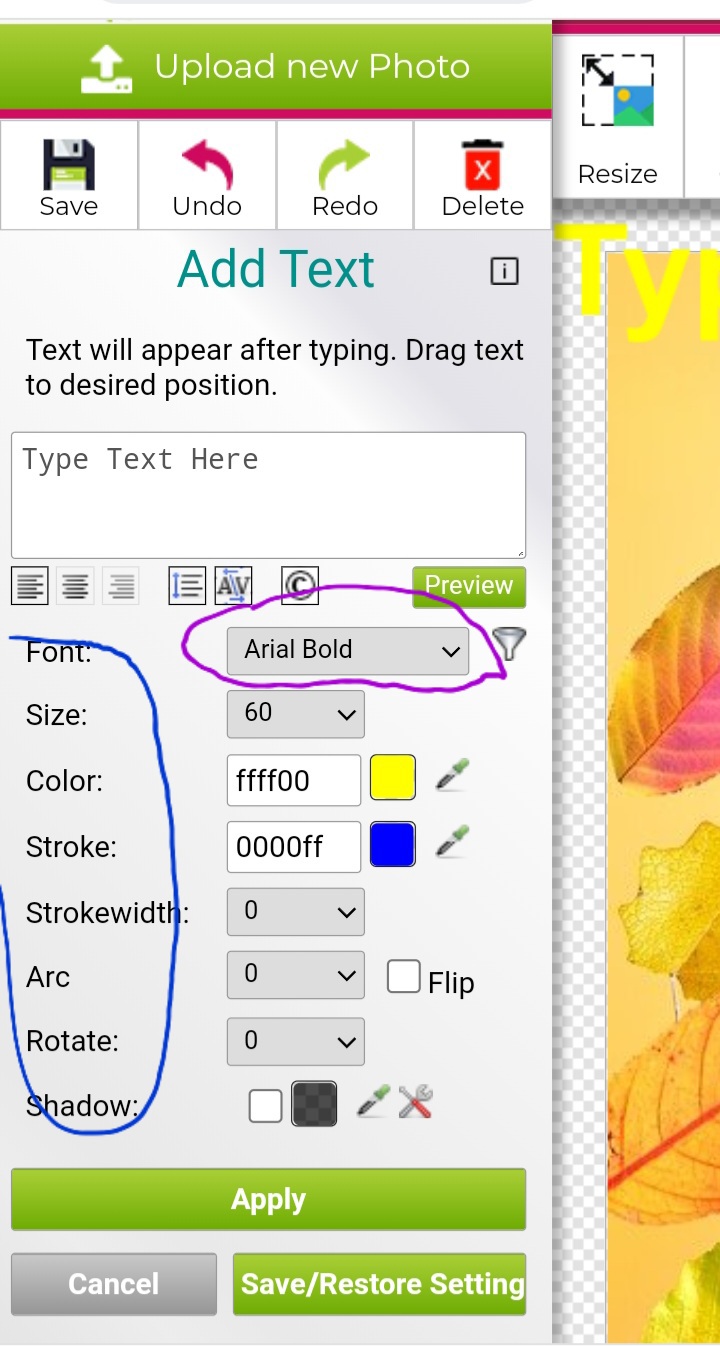Screen dimensions: 720x1346
Task: Insert the copyright symbol
Action: [x=299, y=585]
